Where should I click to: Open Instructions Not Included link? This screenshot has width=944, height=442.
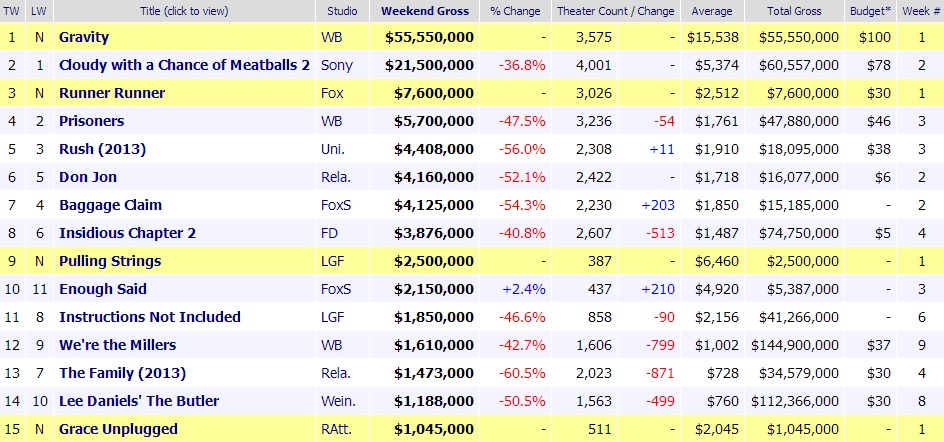click(x=149, y=317)
